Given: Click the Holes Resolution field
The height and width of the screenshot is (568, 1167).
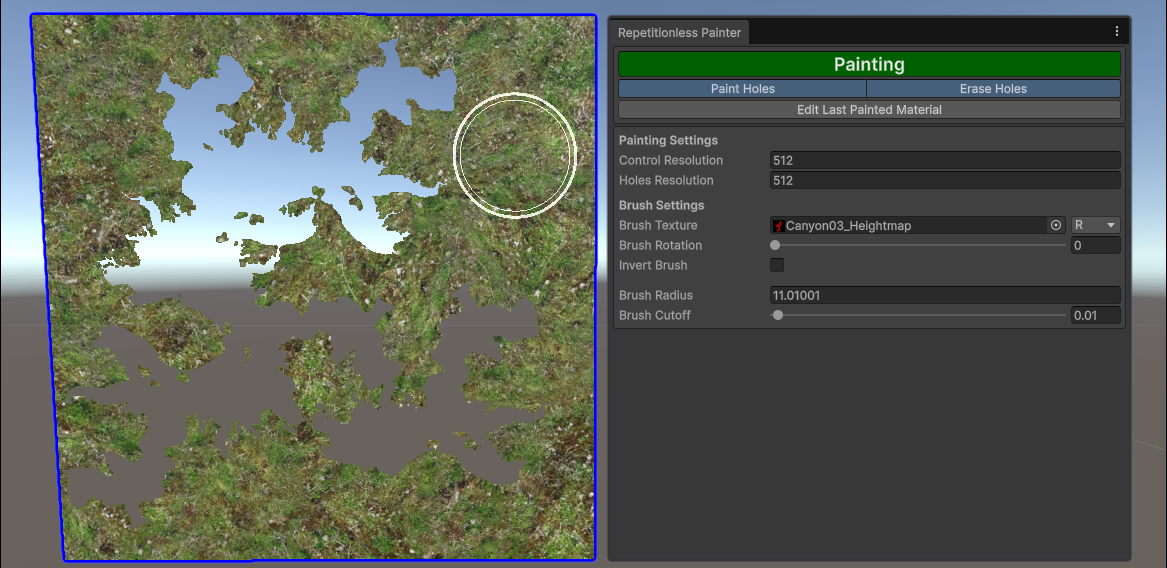Looking at the screenshot, I should click(x=944, y=180).
